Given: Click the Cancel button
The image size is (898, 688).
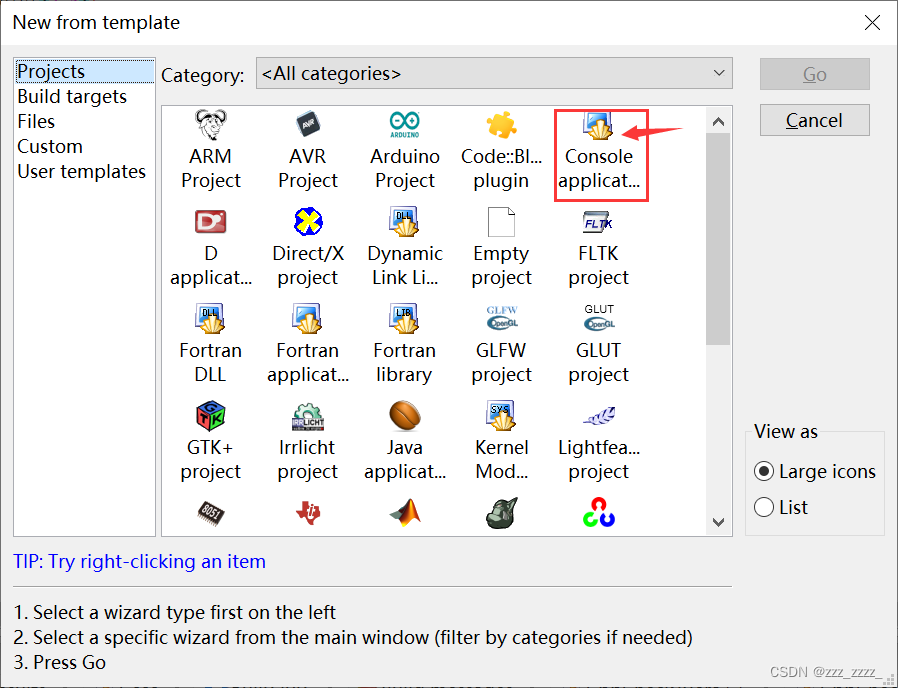Looking at the screenshot, I should (x=814, y=120).
